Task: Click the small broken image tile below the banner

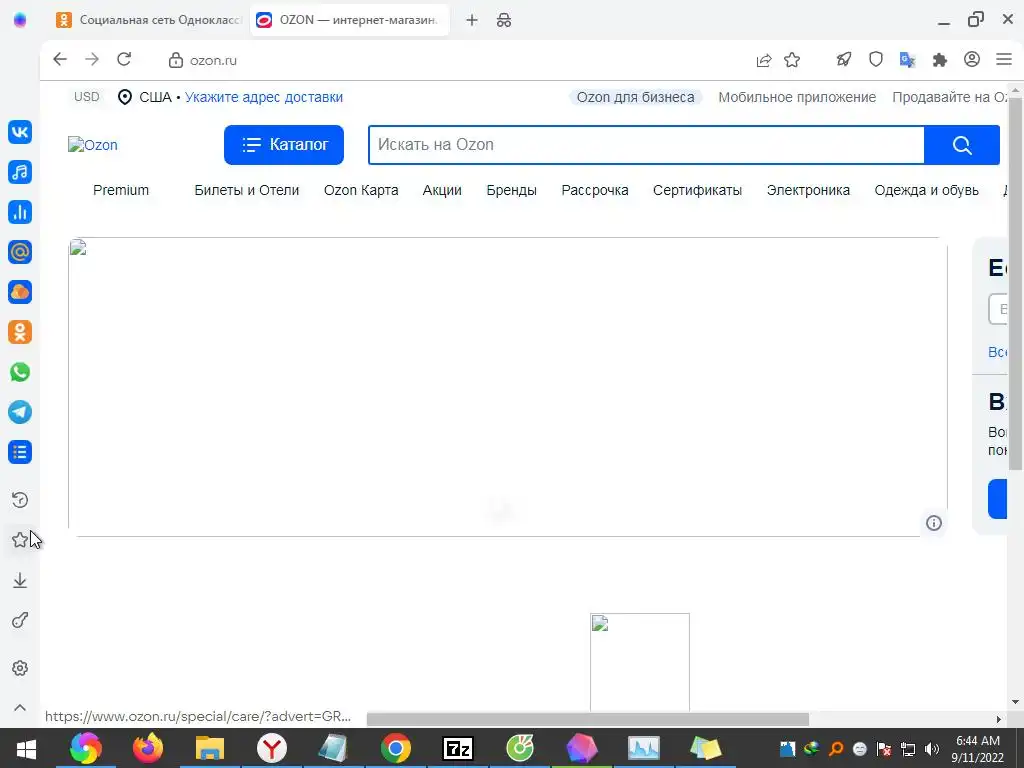Action: (x=639, y=662)
